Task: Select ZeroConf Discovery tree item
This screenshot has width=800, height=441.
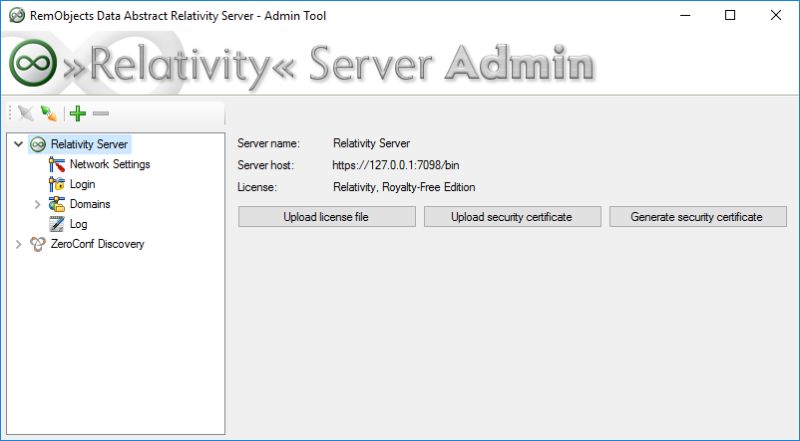Action: [97, 244]
